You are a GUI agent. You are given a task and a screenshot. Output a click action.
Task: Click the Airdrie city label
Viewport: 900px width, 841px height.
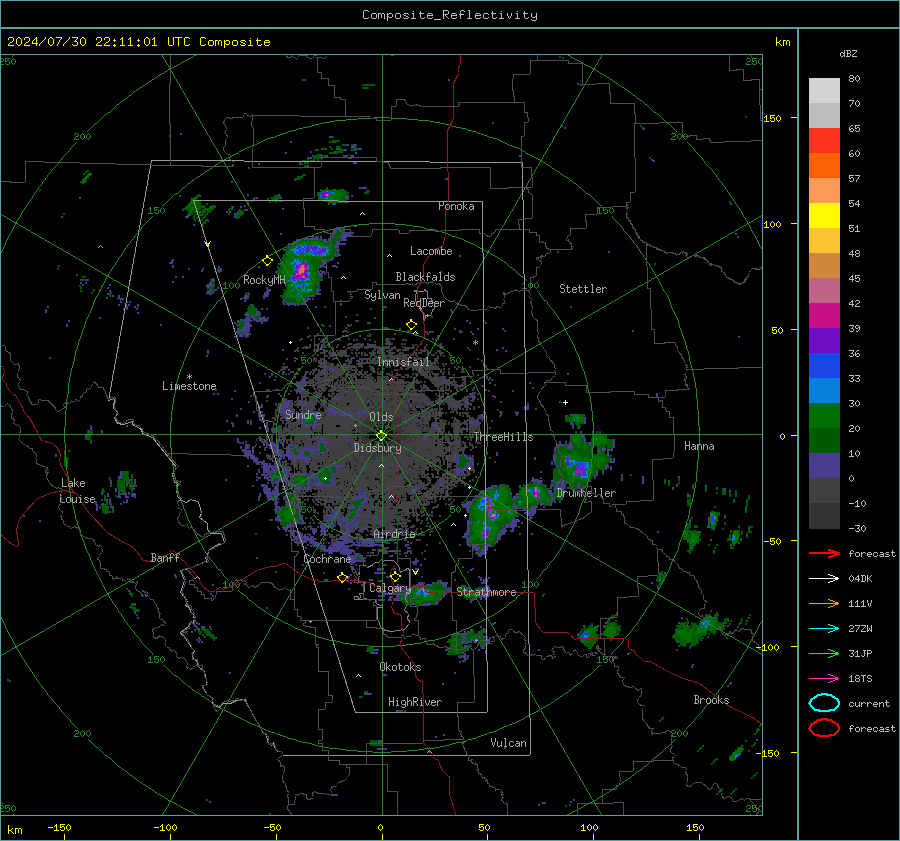coord(394,534)
